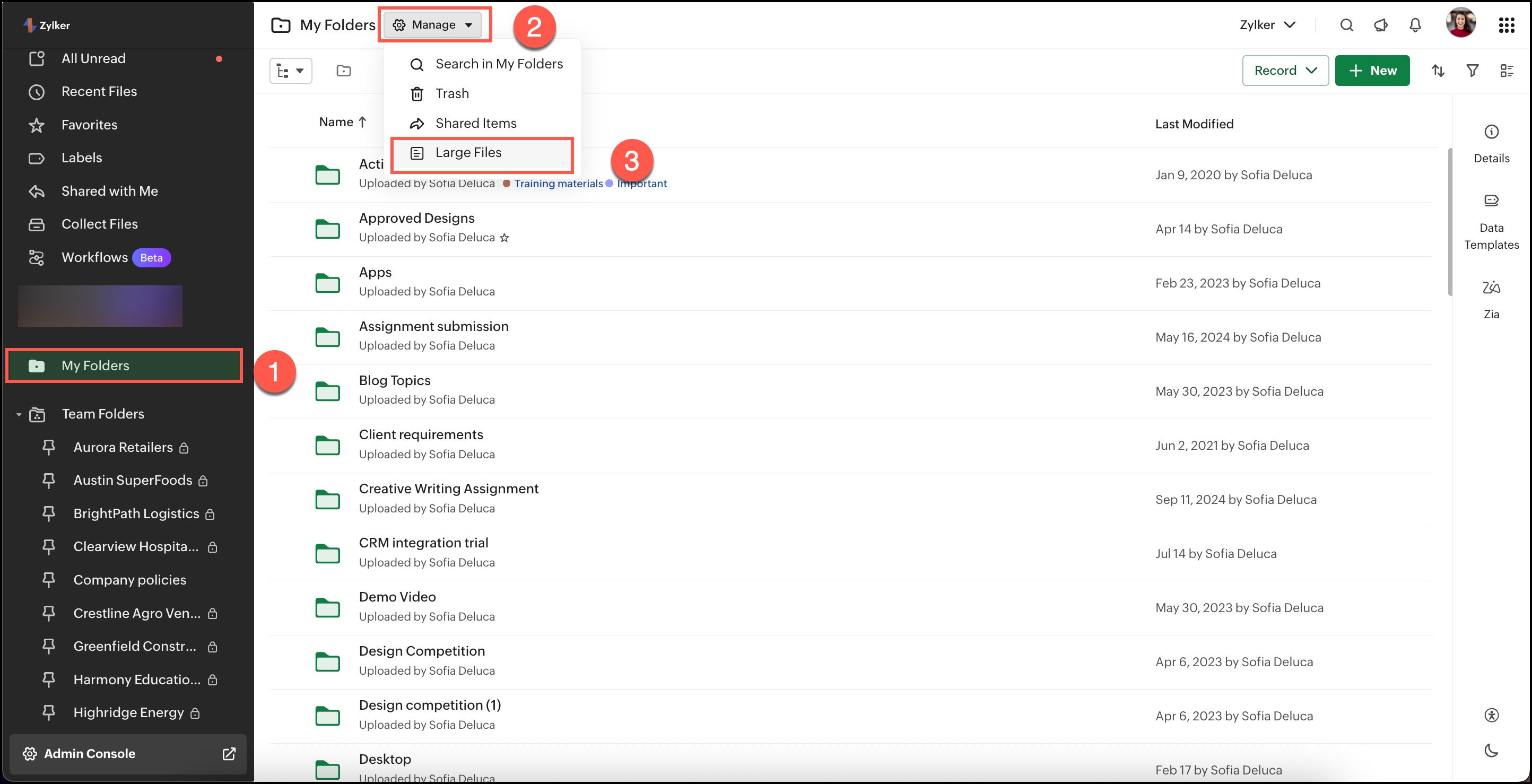The image size is (1532, 784).
Task: Collapse the Team Folders tree
Action: tap(19, 414)
